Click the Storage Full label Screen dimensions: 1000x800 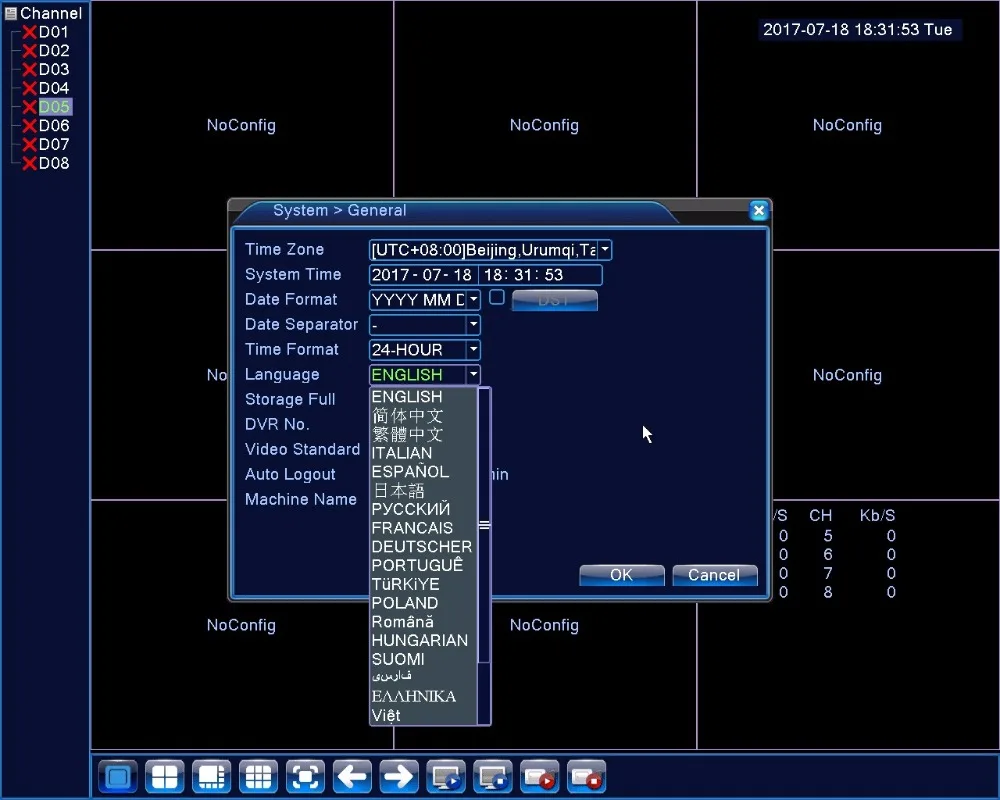tap(290, 399)
